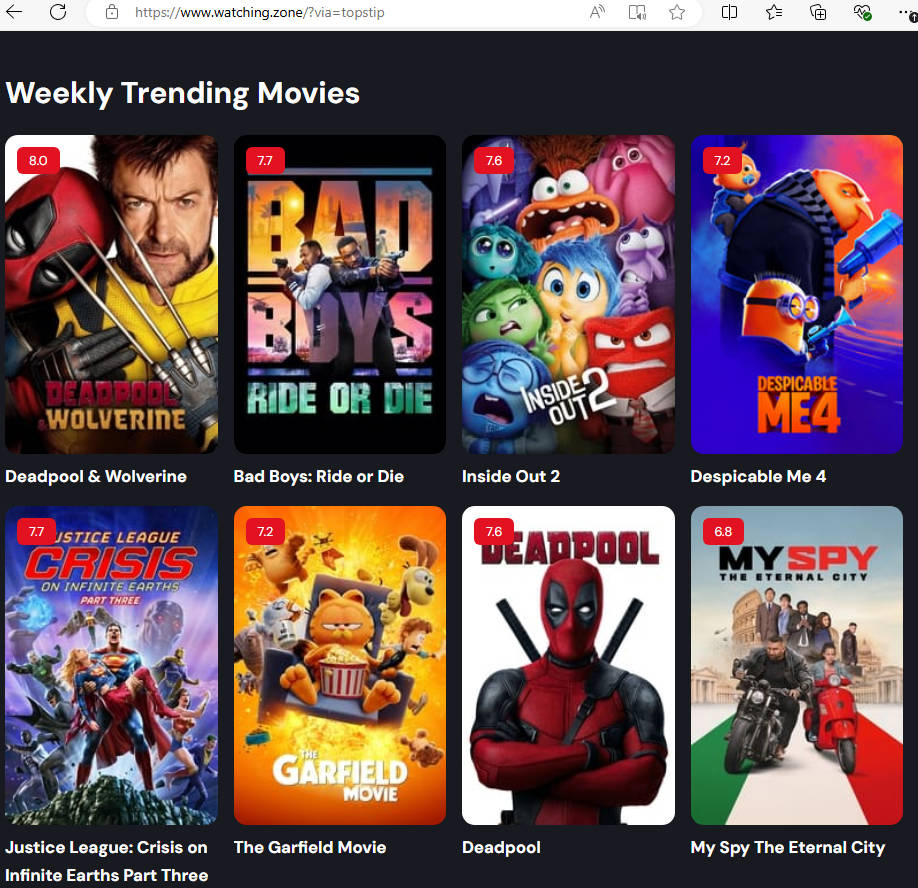Viewport: 918px width, 888px height.
Task: Add this page to favorites with the star icon
Action: click(677, 12)
